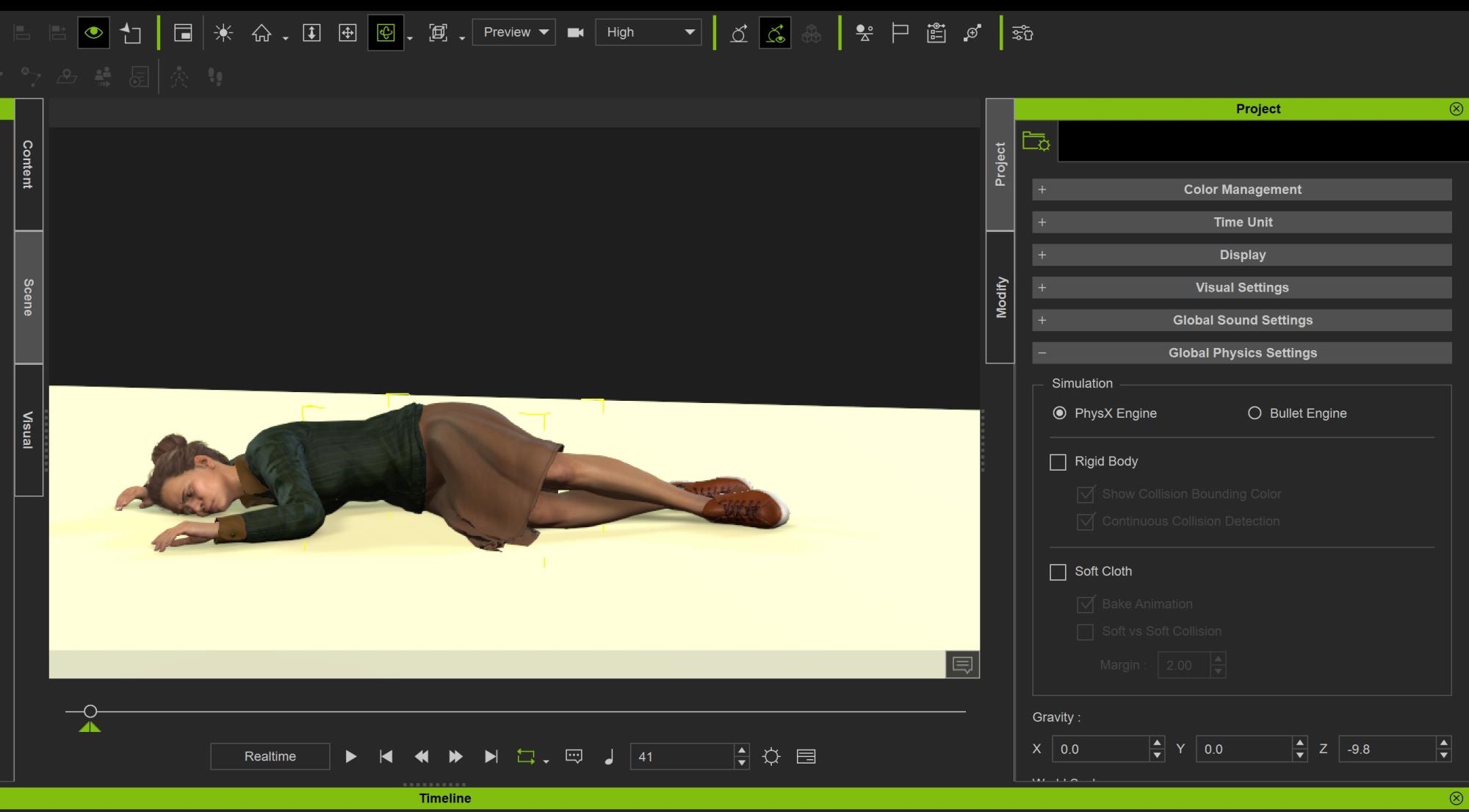1469x812 pixels.
Task: Open the Scene side tab
Action: pos(29,297)
